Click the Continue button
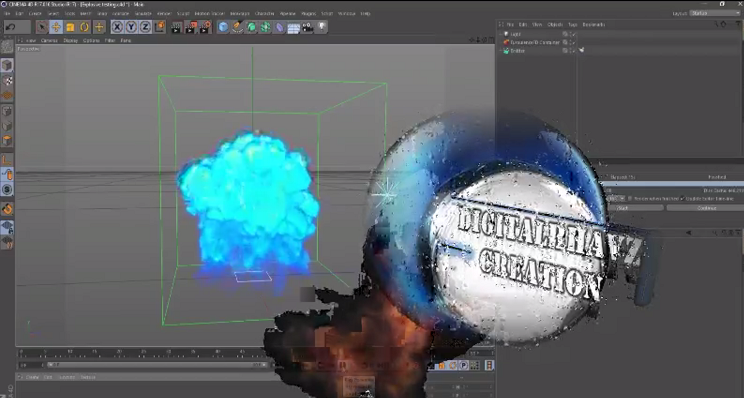Screen dimensions: 744x398 coord(706,208)
